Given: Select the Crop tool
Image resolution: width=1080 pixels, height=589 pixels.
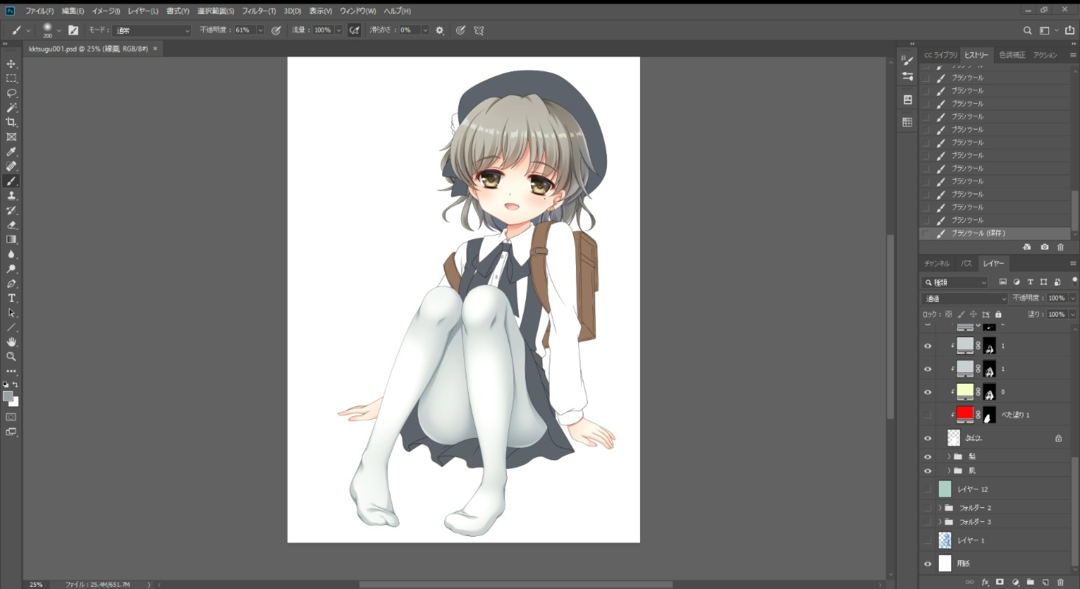Looking at the screenshot, I should coord(12,122).
